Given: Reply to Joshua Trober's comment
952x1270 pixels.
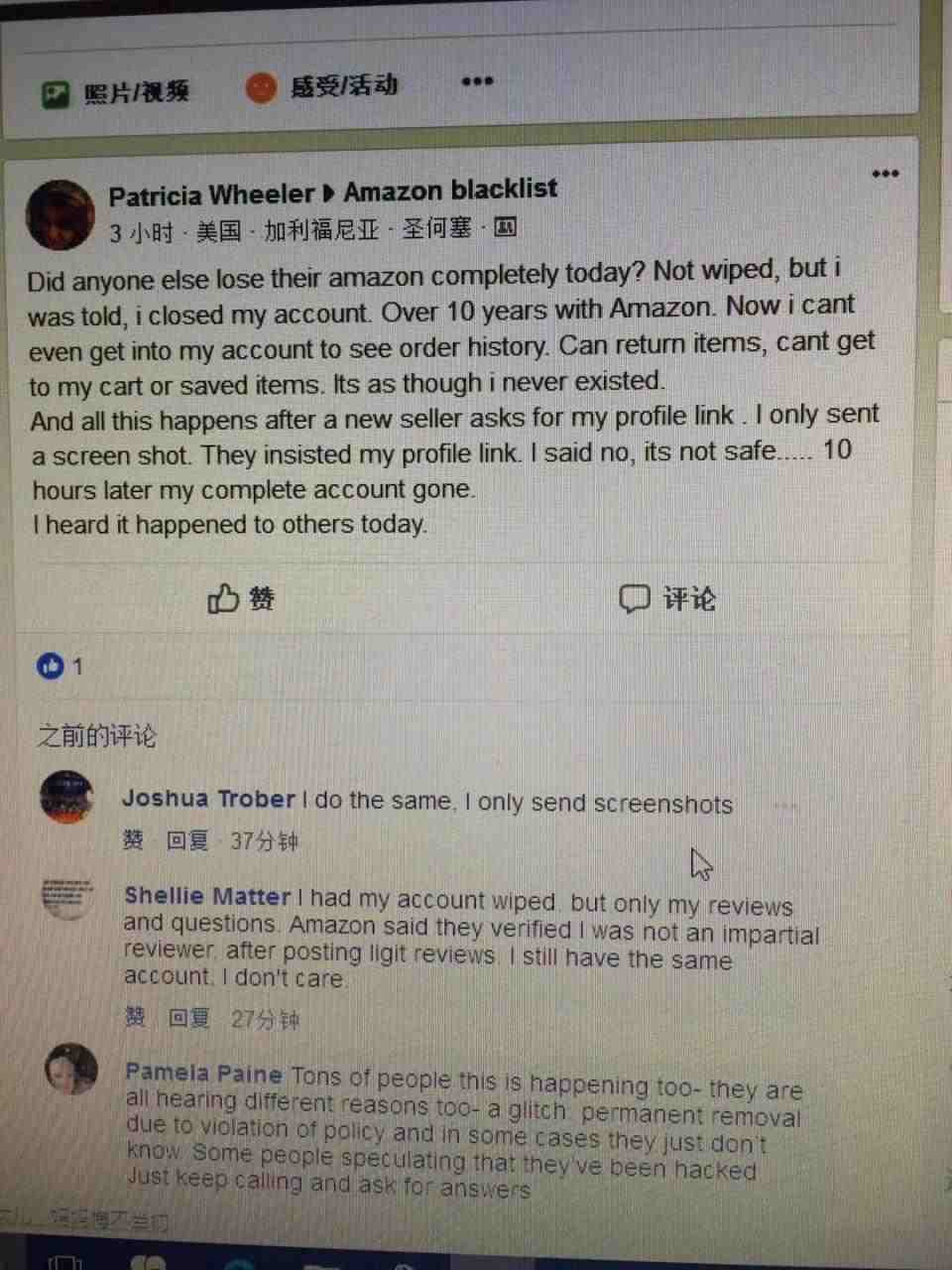Looking at the screenshot, I should (x=187, y=841).
